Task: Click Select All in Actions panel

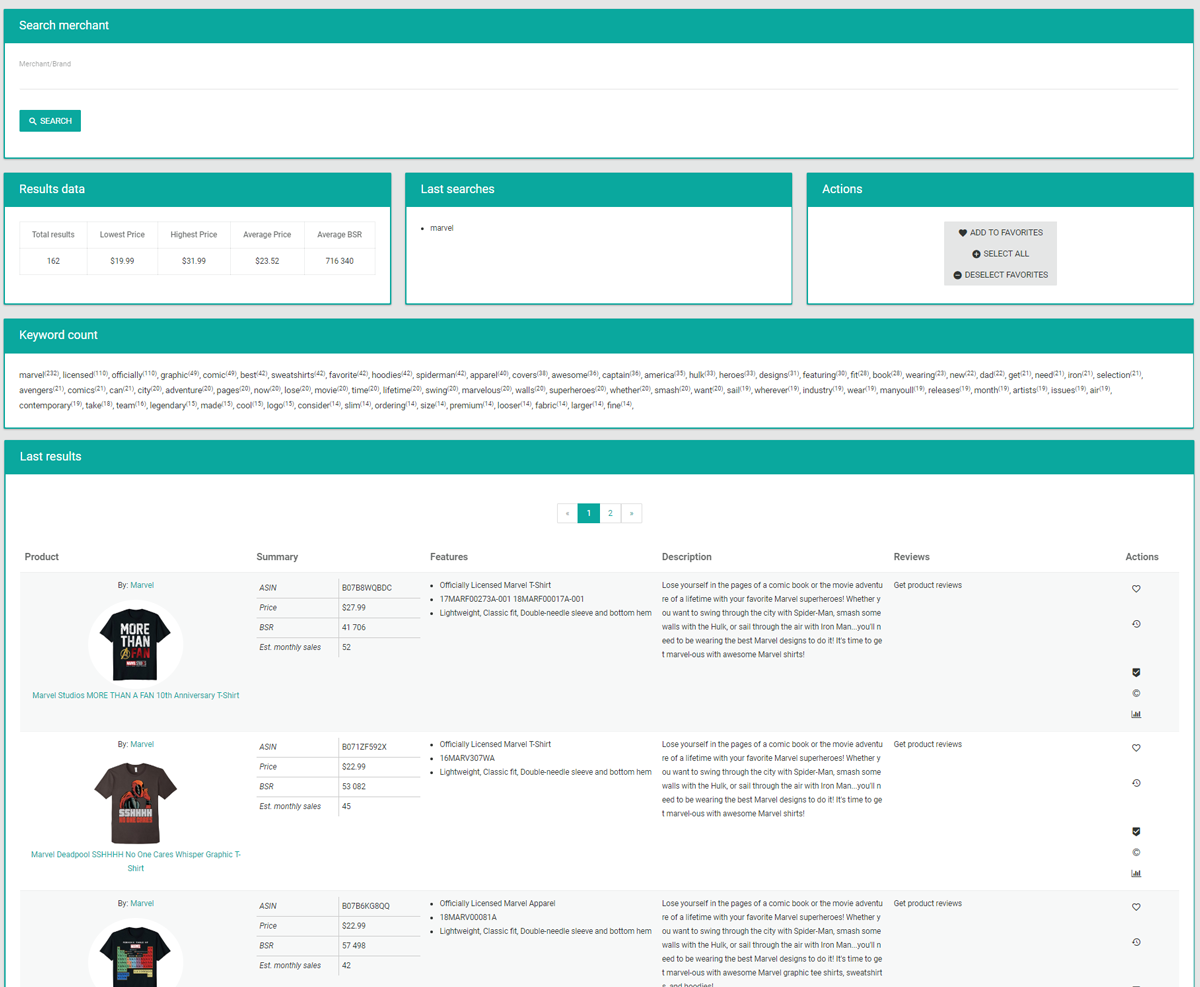Action: coord(1000,254)
